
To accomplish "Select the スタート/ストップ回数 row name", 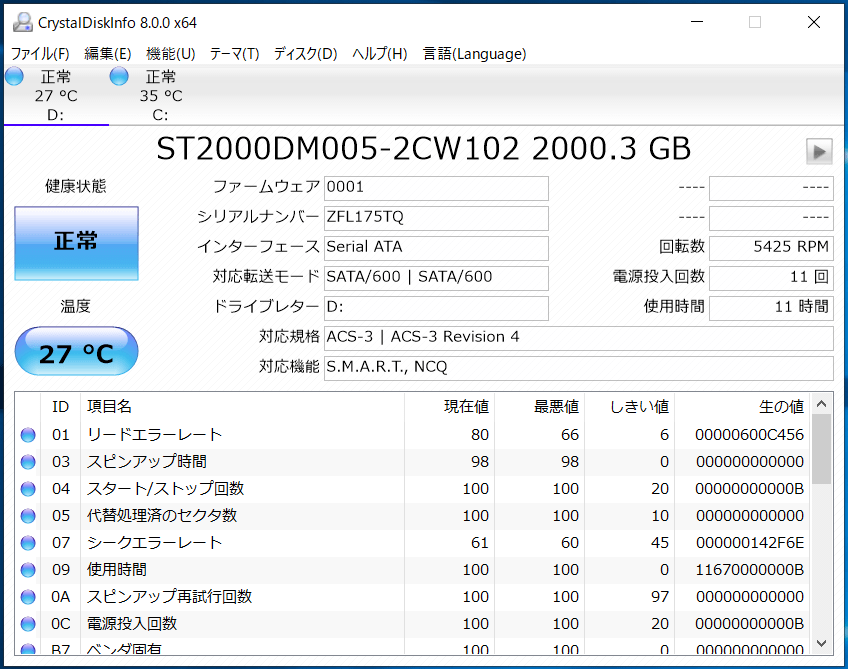I will click(165, 489).
